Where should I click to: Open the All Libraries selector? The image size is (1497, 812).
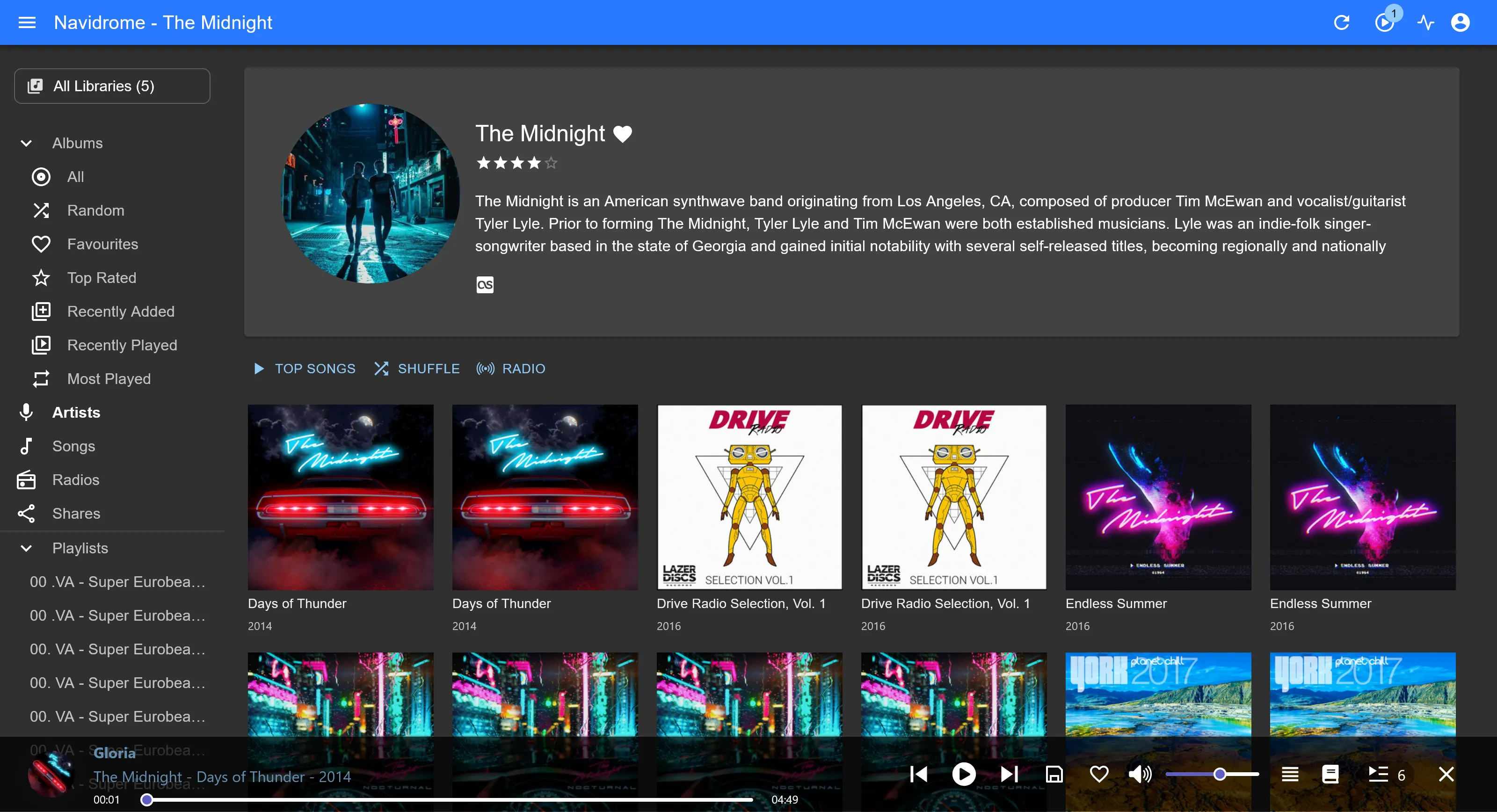coord(112,86)
